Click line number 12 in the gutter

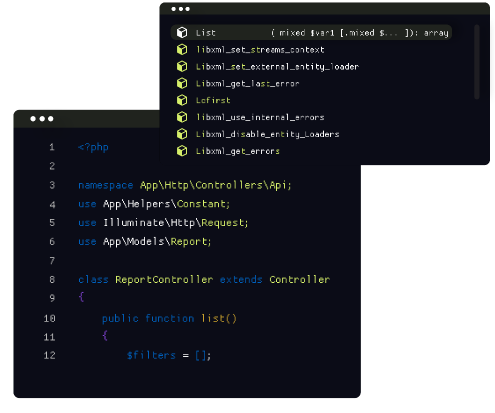tap(49, 355)
